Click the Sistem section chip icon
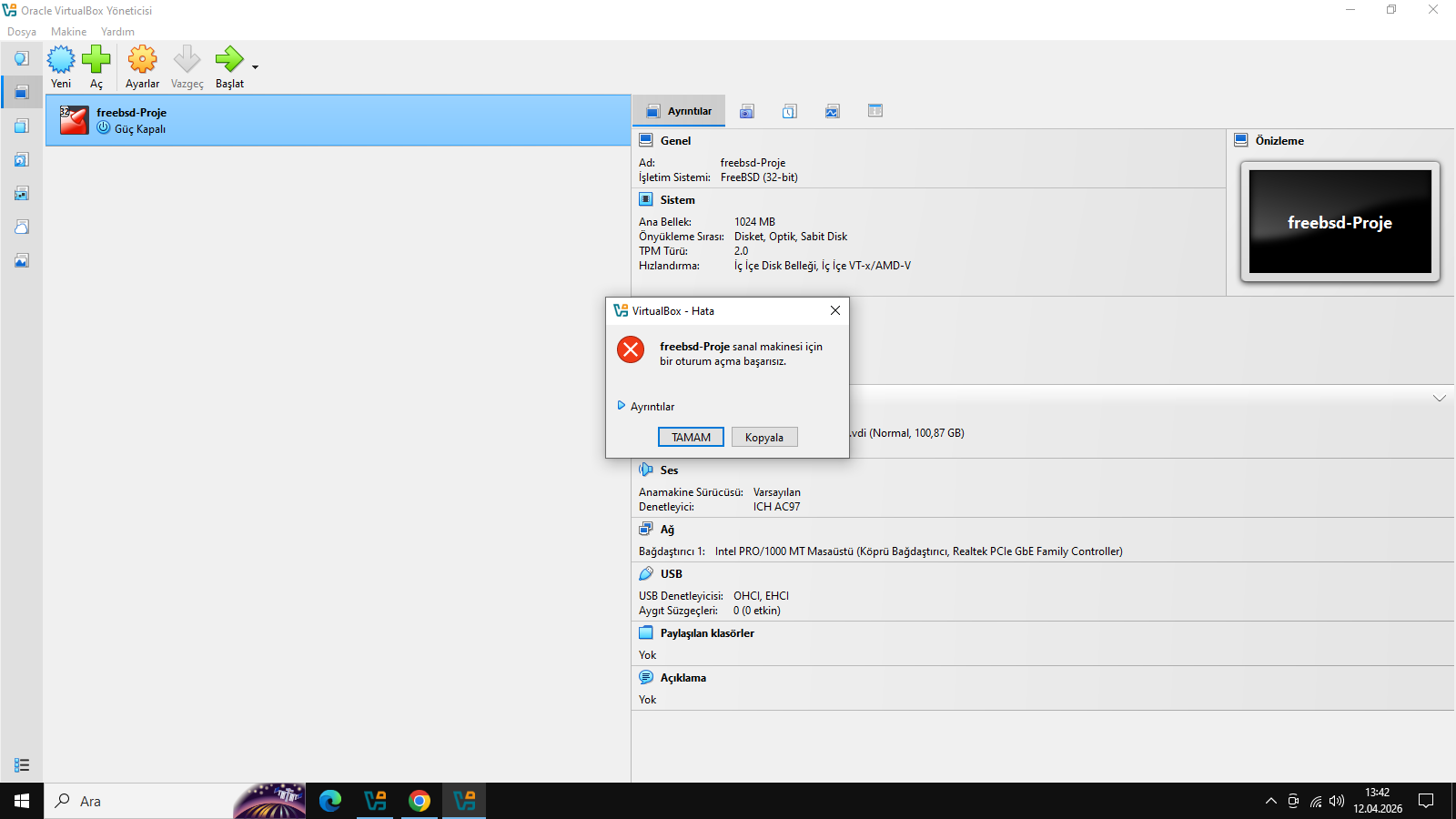 [646, 199]
